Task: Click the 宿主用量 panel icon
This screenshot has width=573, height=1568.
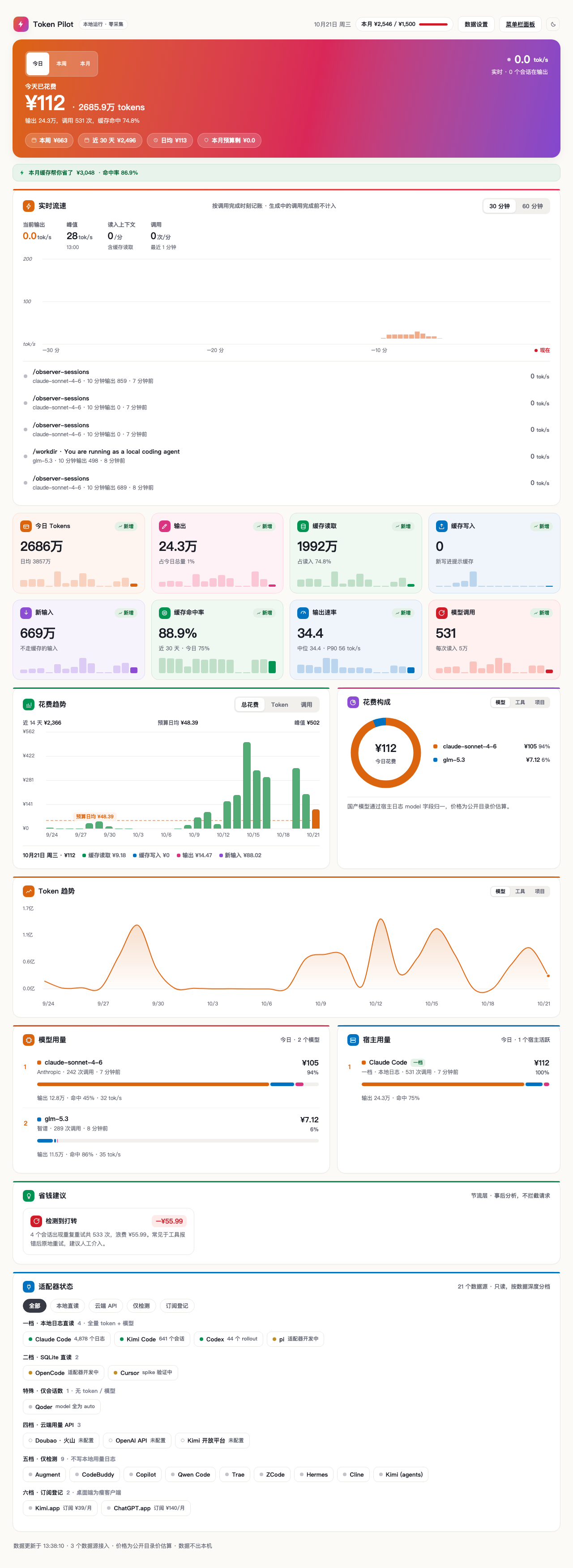Action: (x=353, y=1040)
